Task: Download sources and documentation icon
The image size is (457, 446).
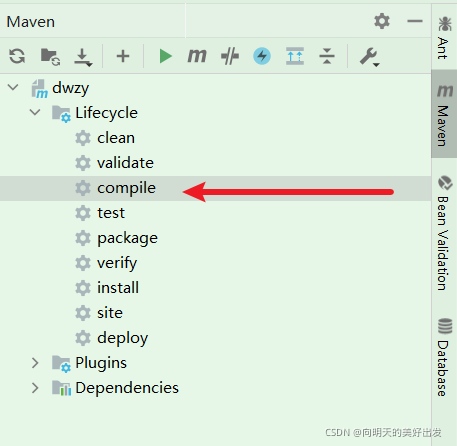Action: [83, 57]
